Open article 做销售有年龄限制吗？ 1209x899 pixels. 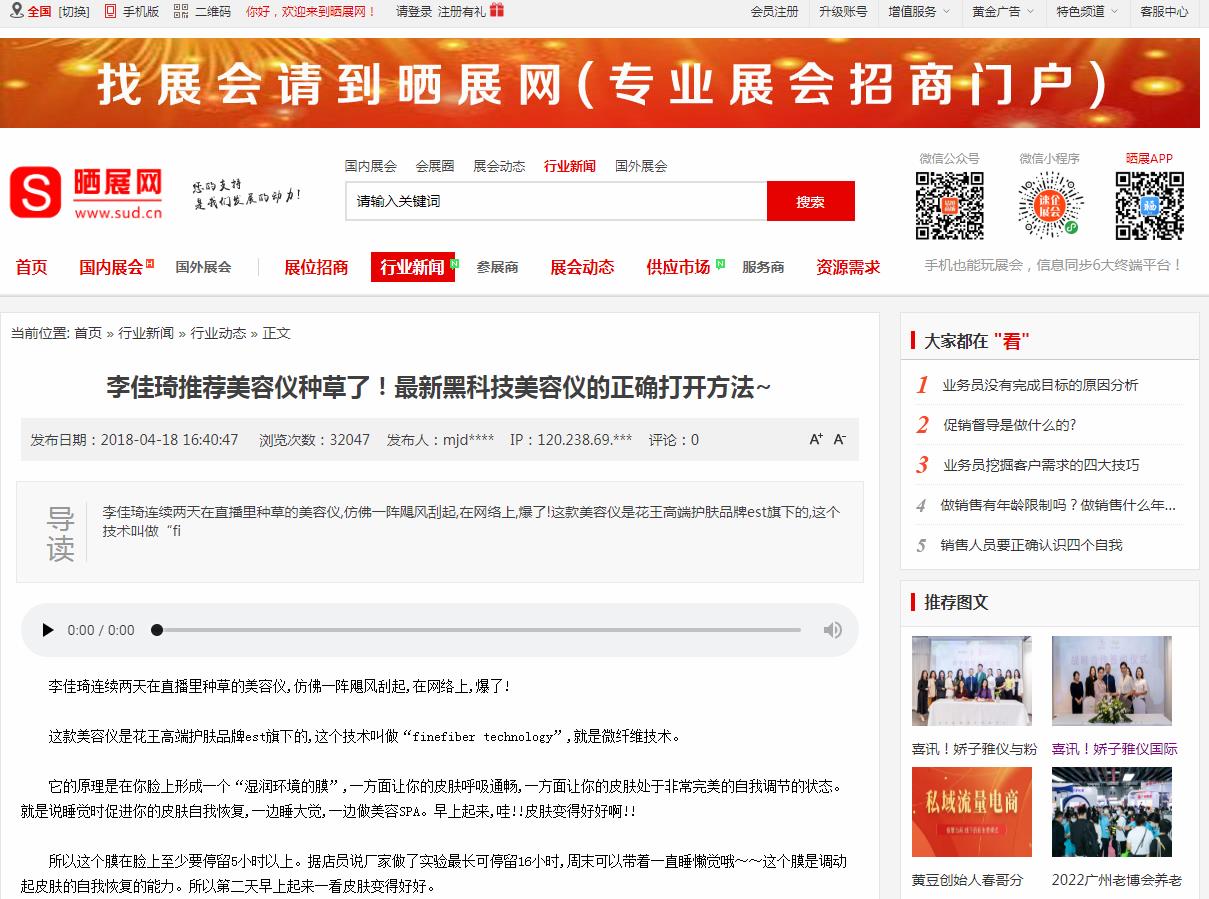coord(1058,505)
